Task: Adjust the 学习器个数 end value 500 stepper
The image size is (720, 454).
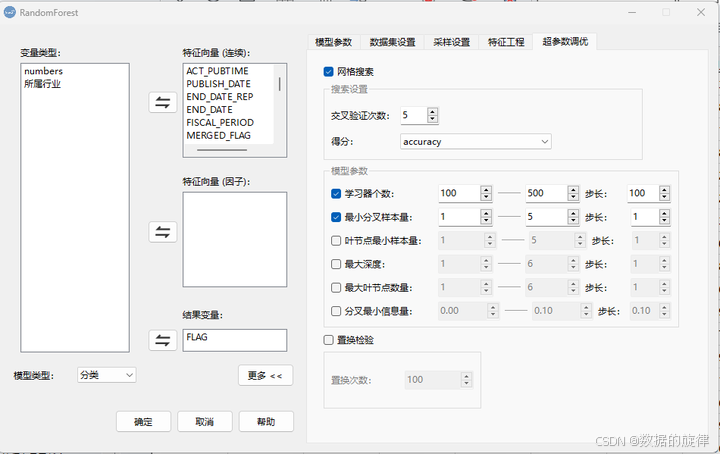Action: click(x=573, y=193)
